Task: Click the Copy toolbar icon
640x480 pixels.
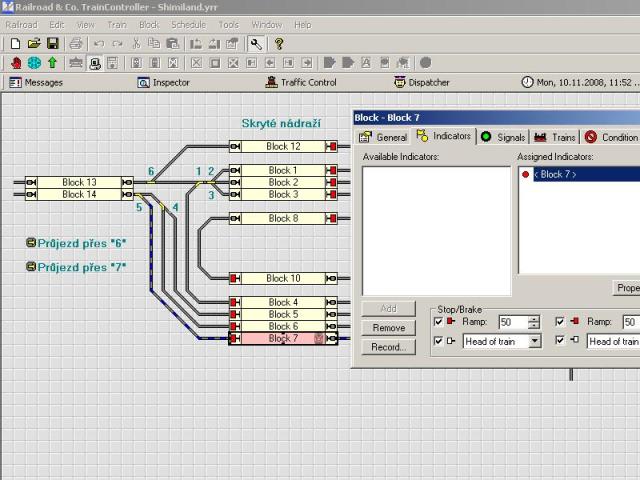Action: 154,43
